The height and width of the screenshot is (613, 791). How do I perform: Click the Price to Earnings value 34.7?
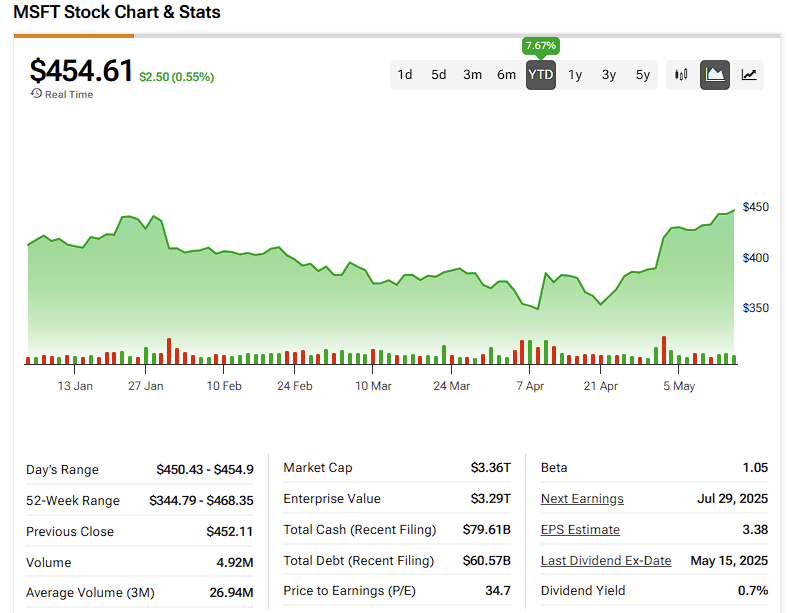coord(498,590)
